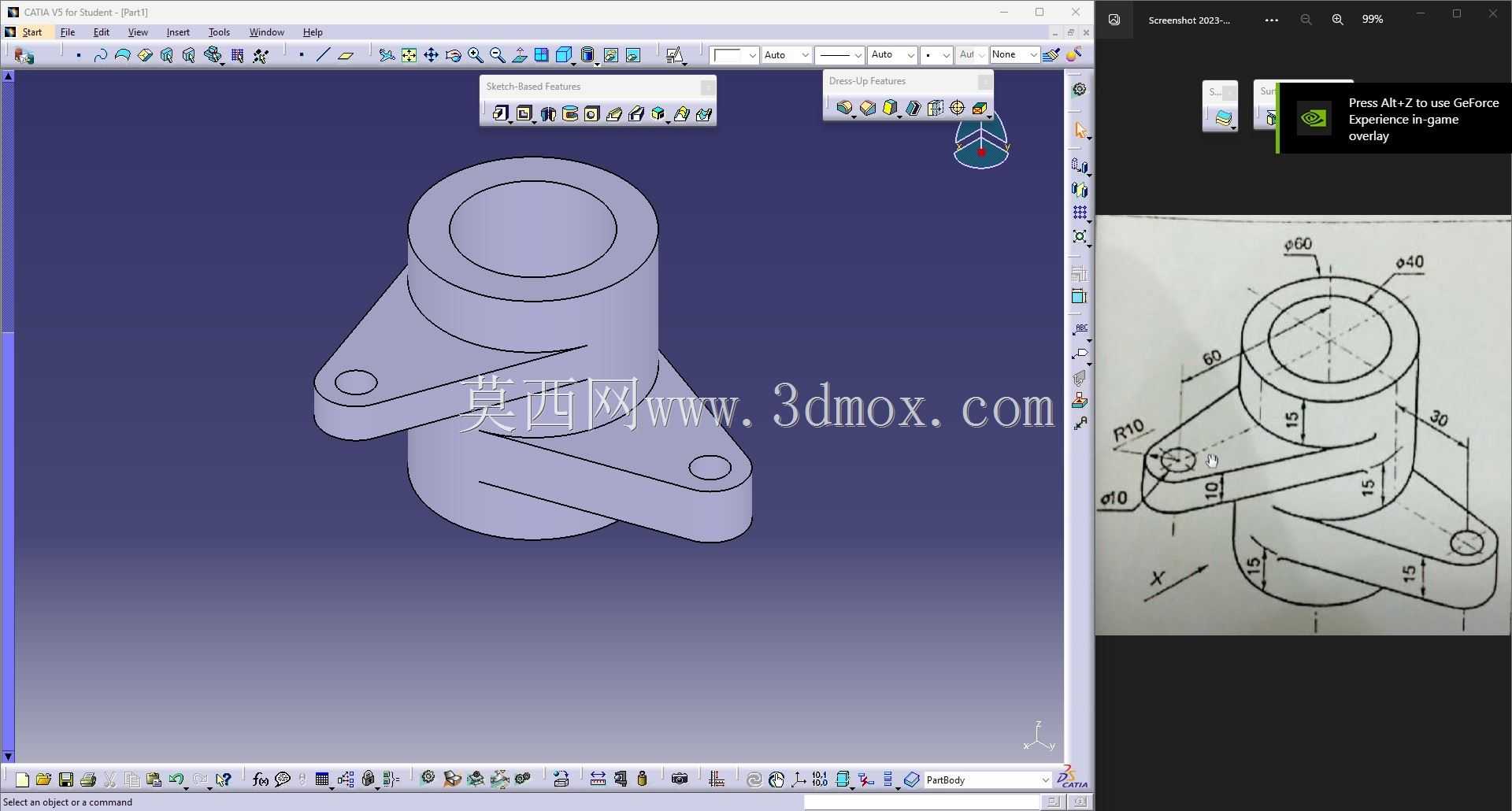The height and width of the screenshot is (811, 1512).
Task: Toggle Swap Visible Space icon
Action: tap(632, 55)
